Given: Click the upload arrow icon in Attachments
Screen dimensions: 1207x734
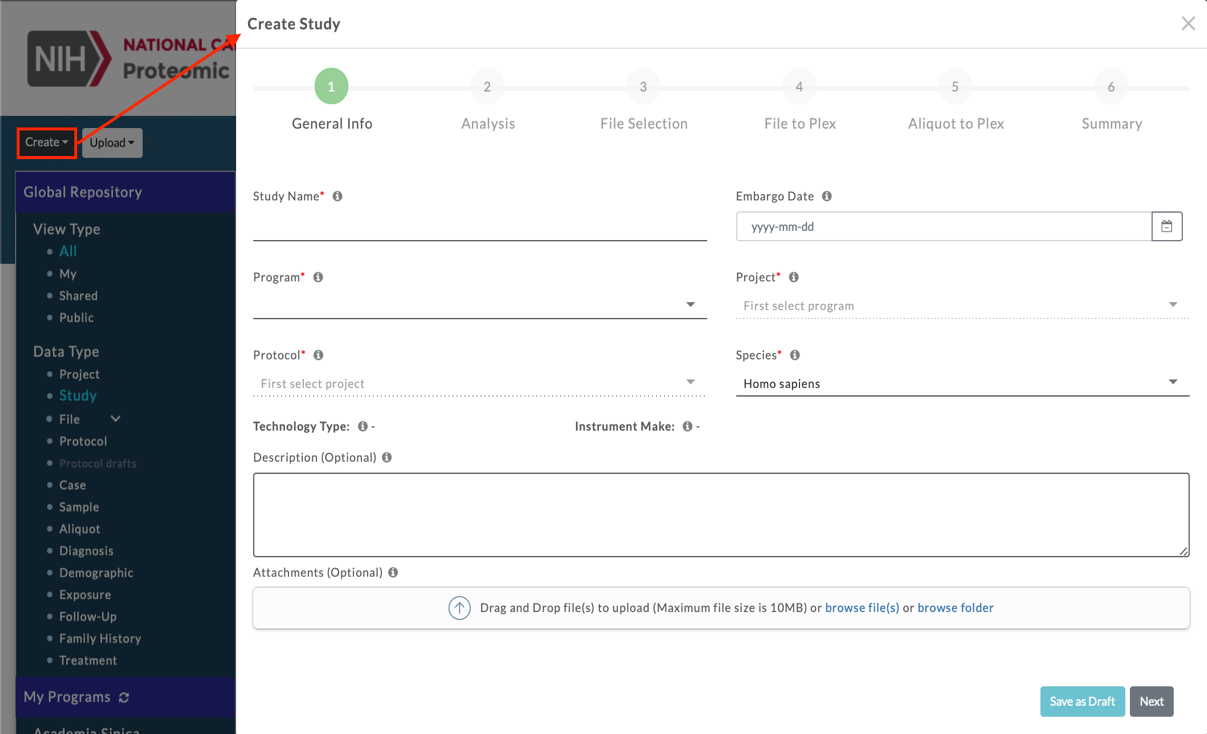Looking at the screenshot, I should pos(459,608).
